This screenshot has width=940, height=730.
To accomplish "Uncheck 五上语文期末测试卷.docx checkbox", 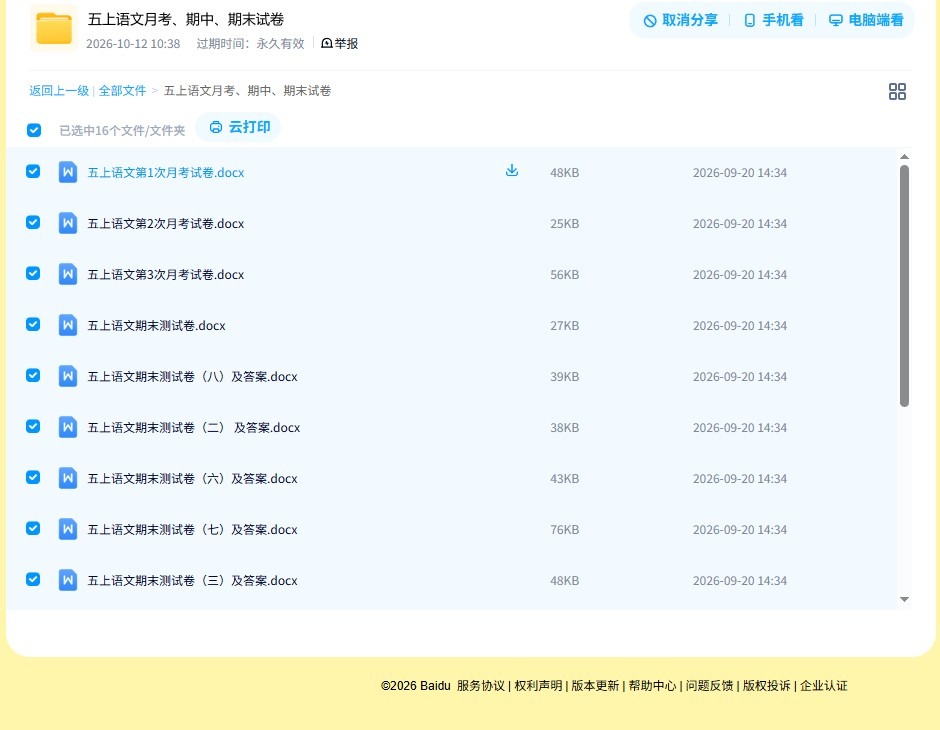I will click(33, 324).
